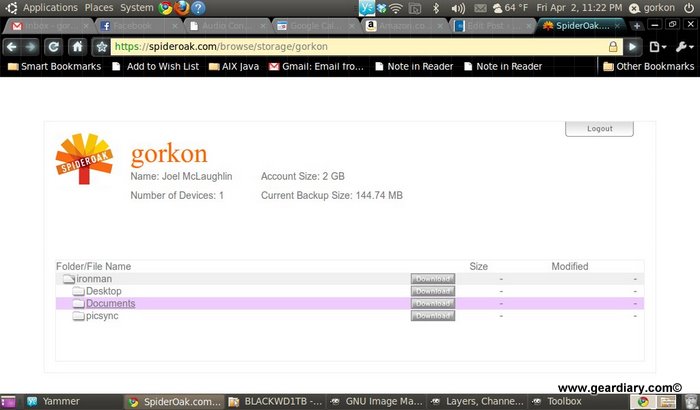Download the Desktop folder
The height and width of the screenshot is (410, 700).
(x=433, y=291)
